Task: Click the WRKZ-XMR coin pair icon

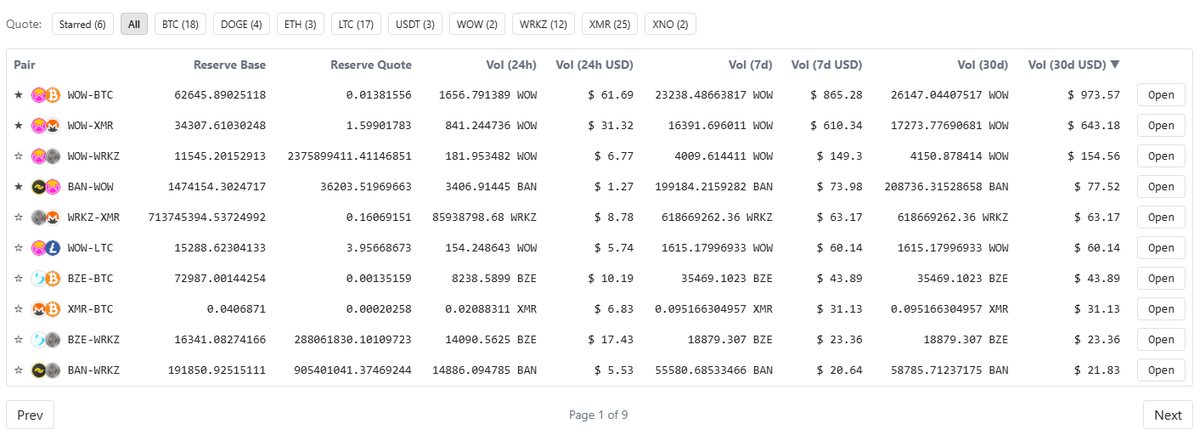Action: (46, 217)
